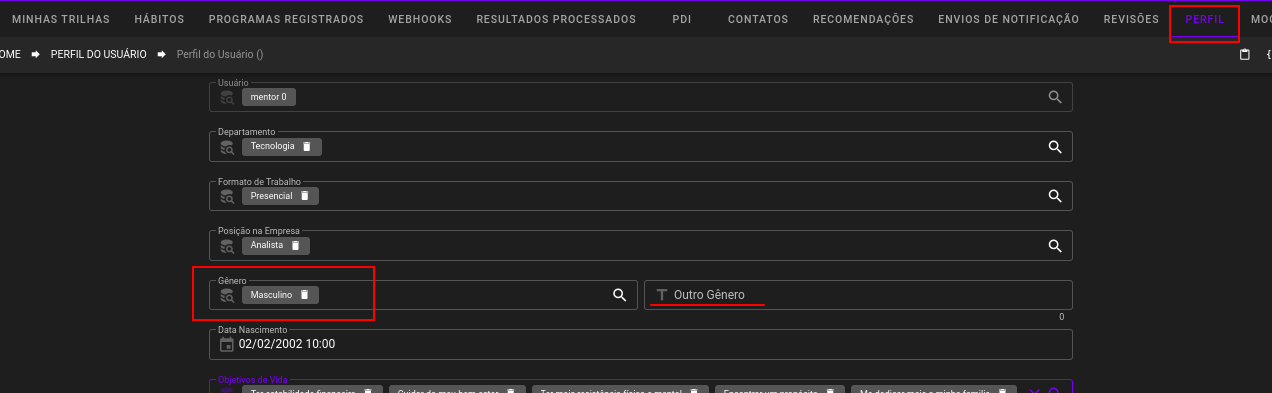
Task: Open search for the Usuário field magnifier
Action: pos(1054,97)
